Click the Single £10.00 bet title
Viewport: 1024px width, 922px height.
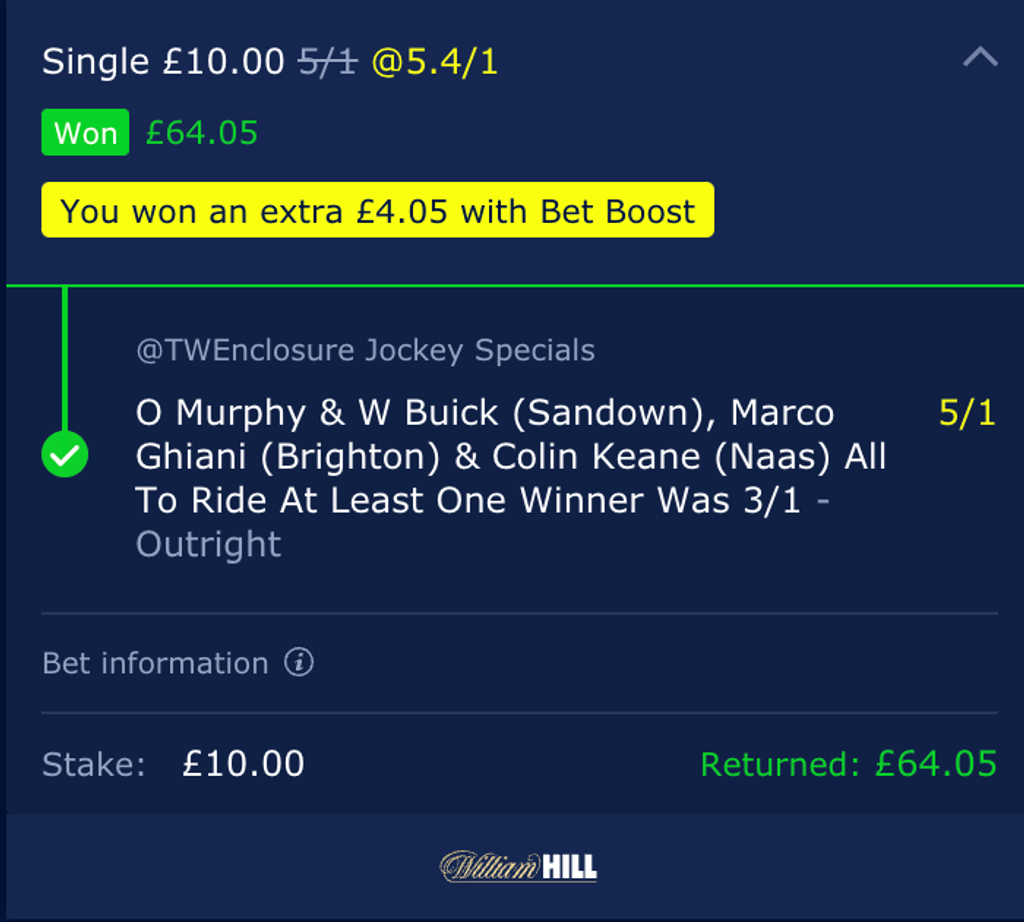point(163,62)
